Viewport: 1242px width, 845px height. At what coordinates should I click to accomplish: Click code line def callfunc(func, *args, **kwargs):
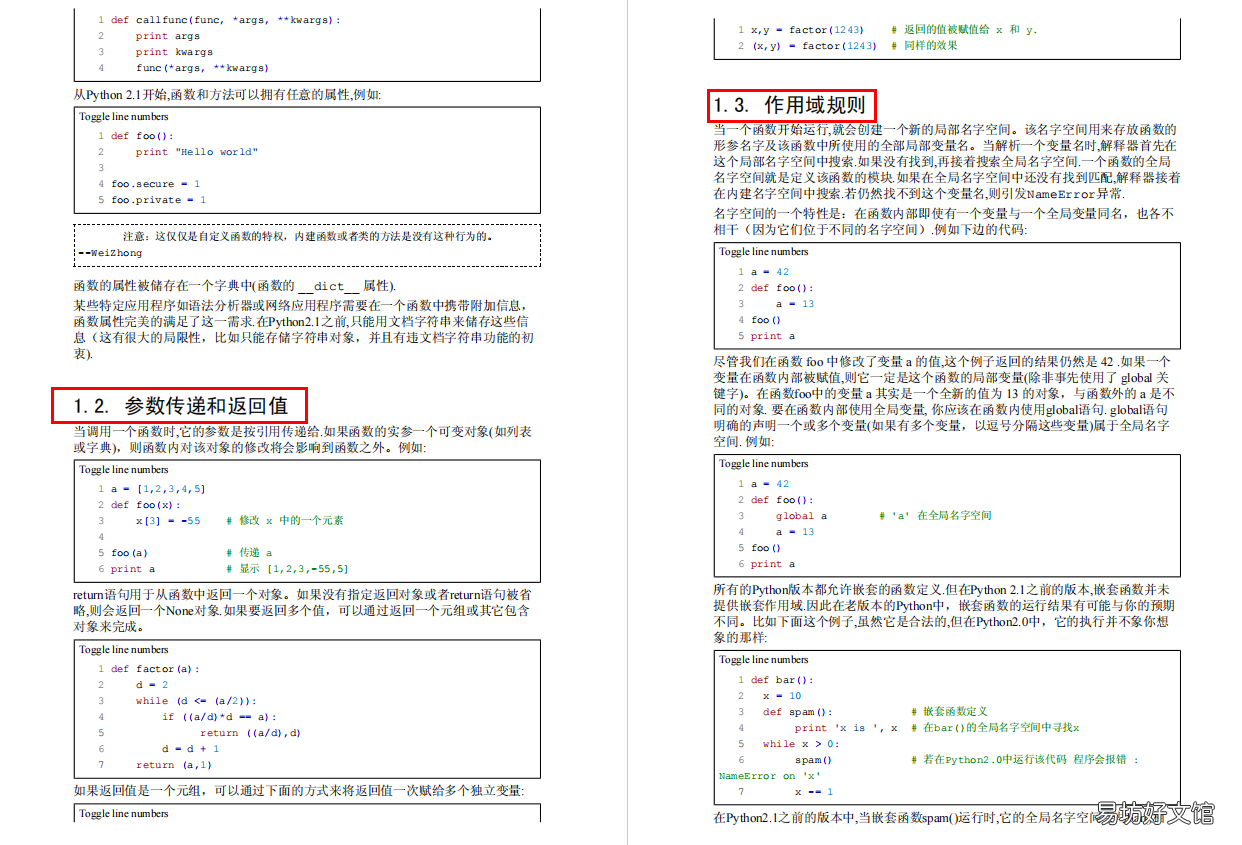(225, 20)
